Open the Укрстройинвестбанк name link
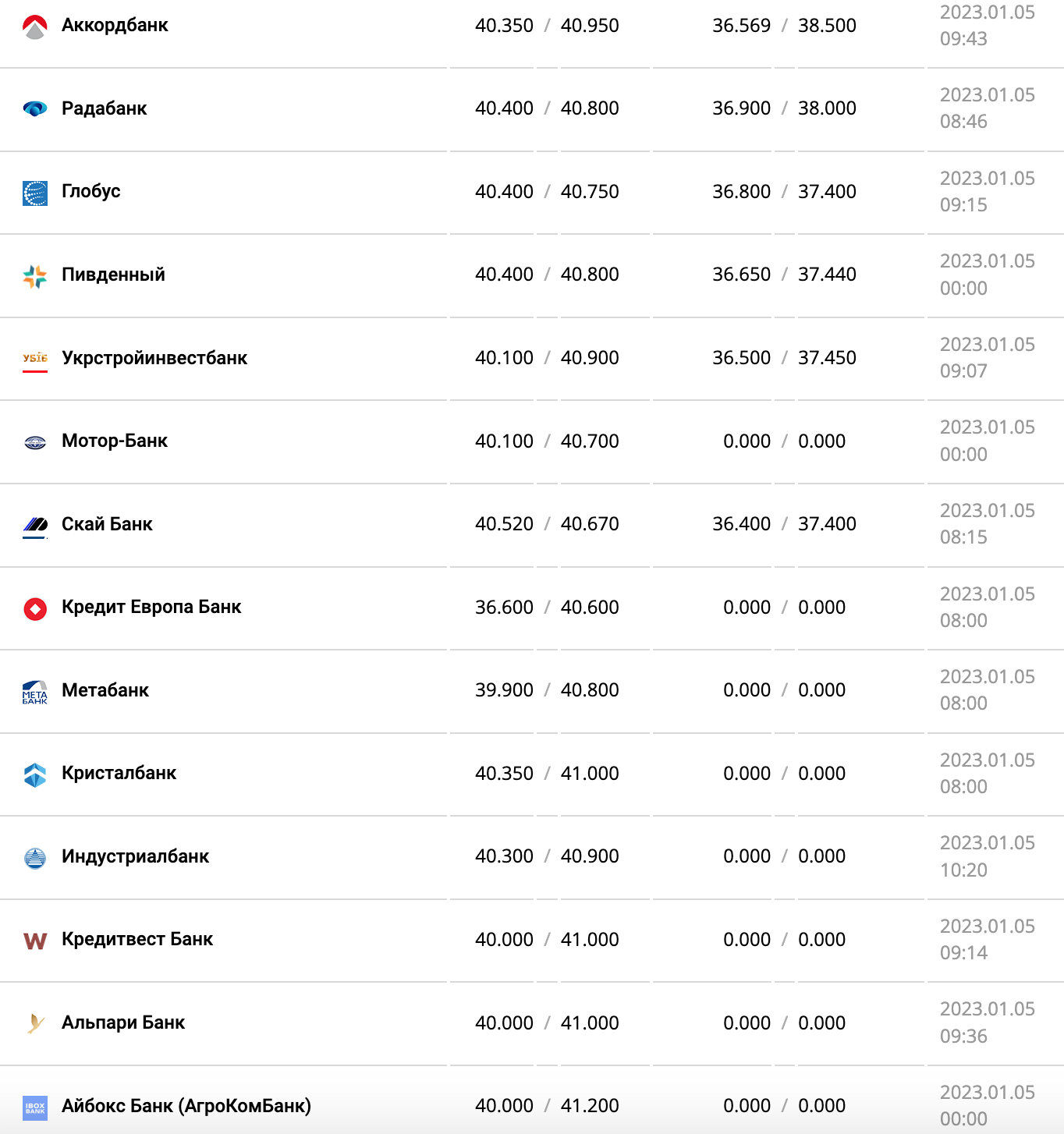The image size is (1064, 1134). (154, 358)
